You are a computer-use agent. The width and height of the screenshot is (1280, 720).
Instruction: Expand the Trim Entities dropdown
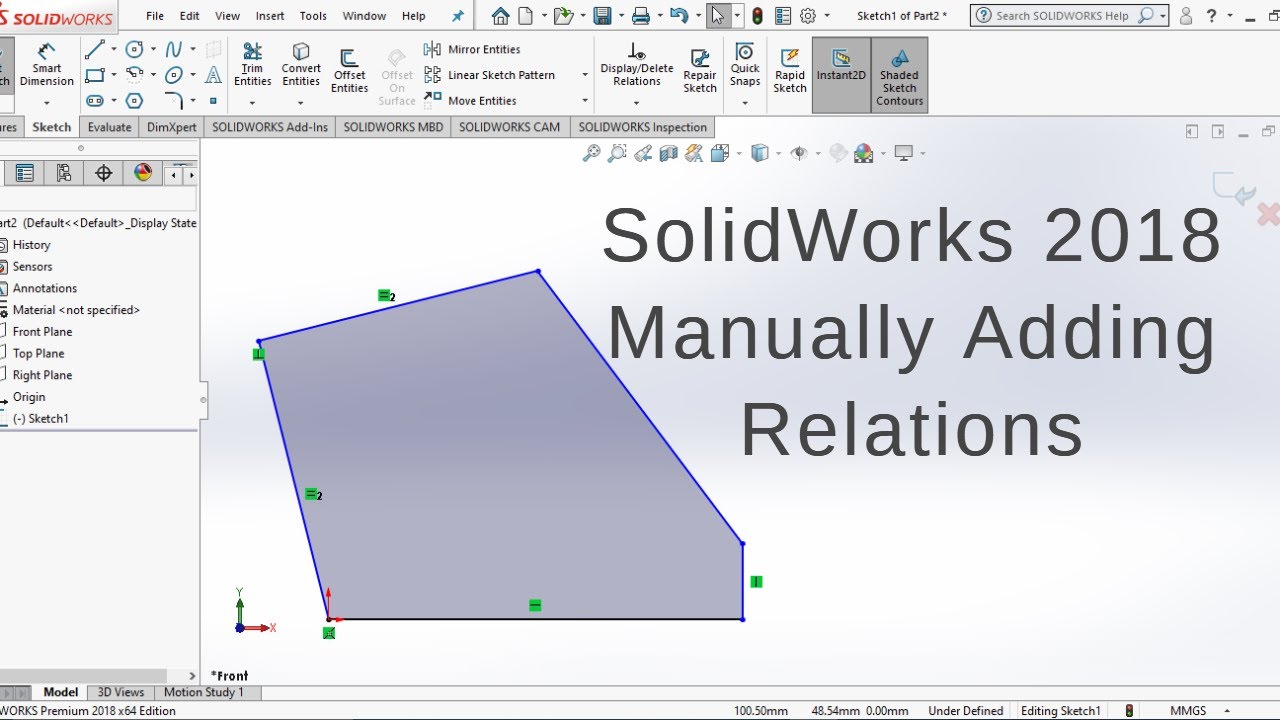(x=252, y=102)
